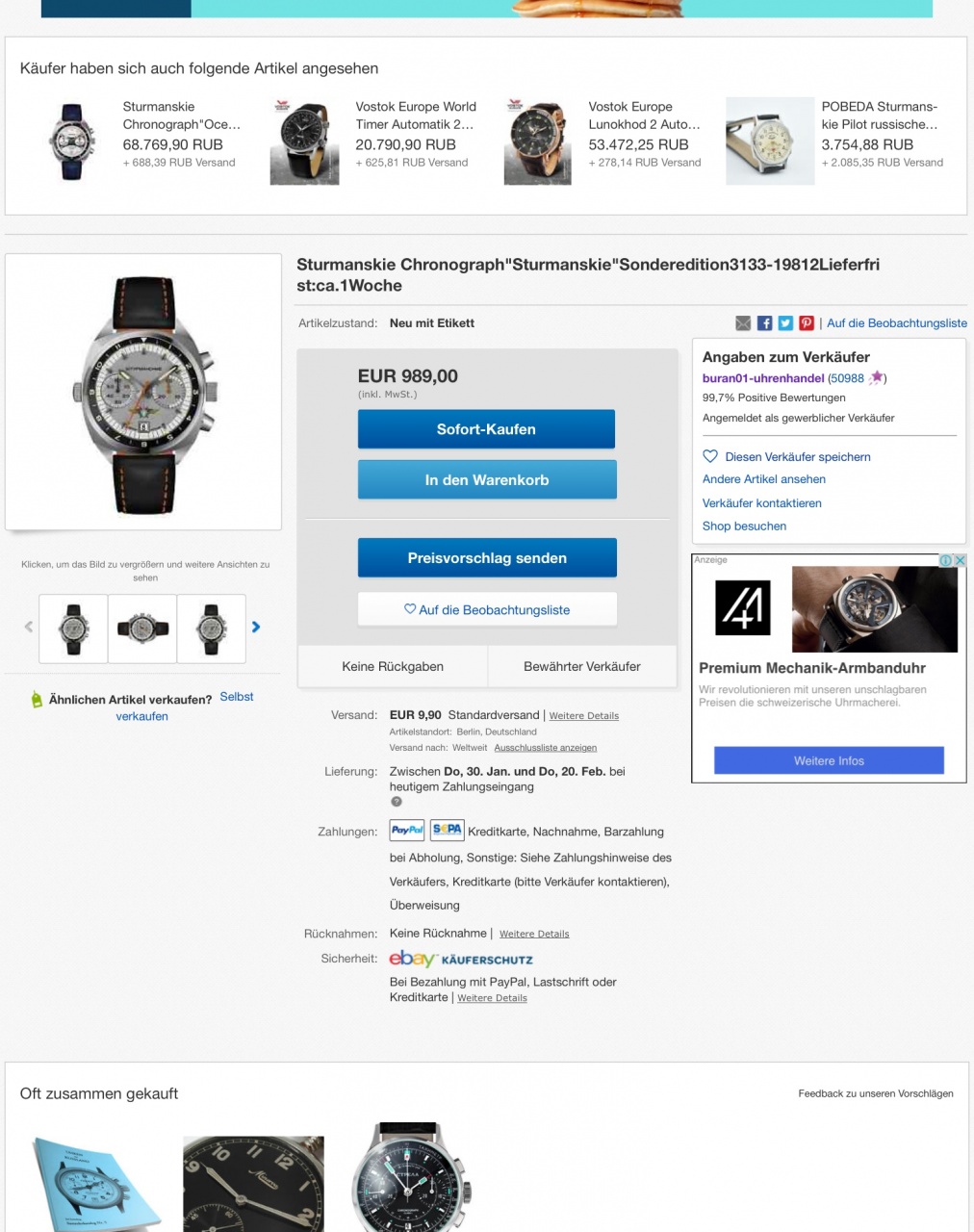Select the second watch thumbnail

pos(142,629)
